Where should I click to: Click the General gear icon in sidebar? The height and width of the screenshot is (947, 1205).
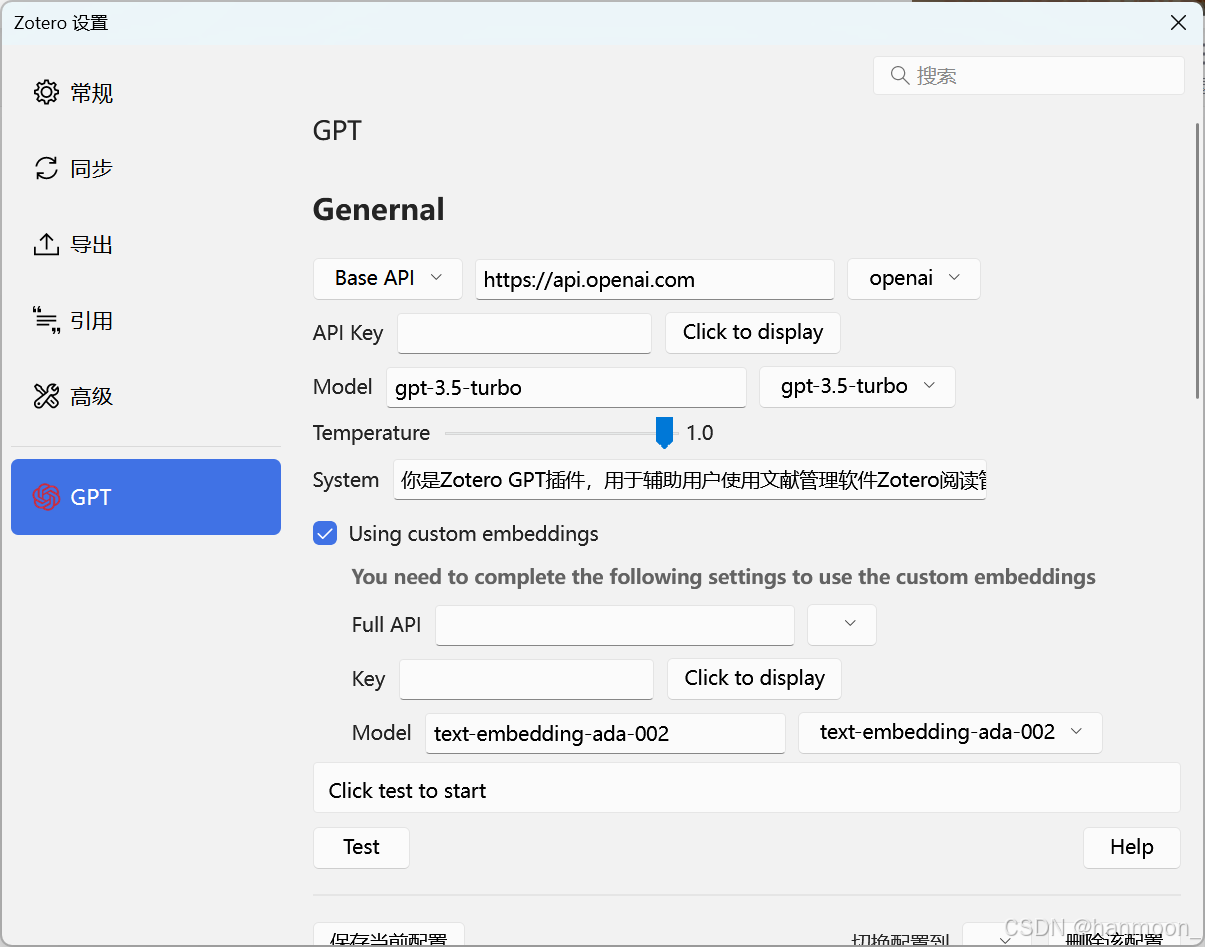click(46, 93)
